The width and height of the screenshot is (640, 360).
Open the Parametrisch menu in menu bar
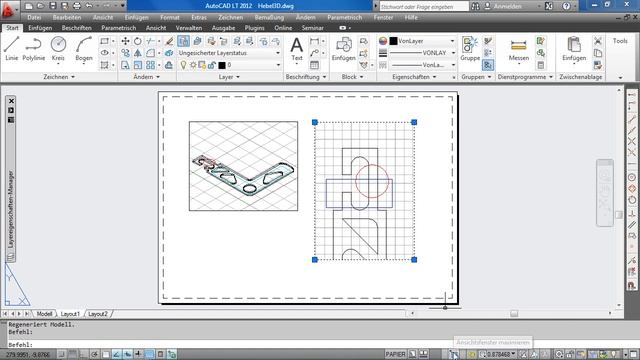344,18
